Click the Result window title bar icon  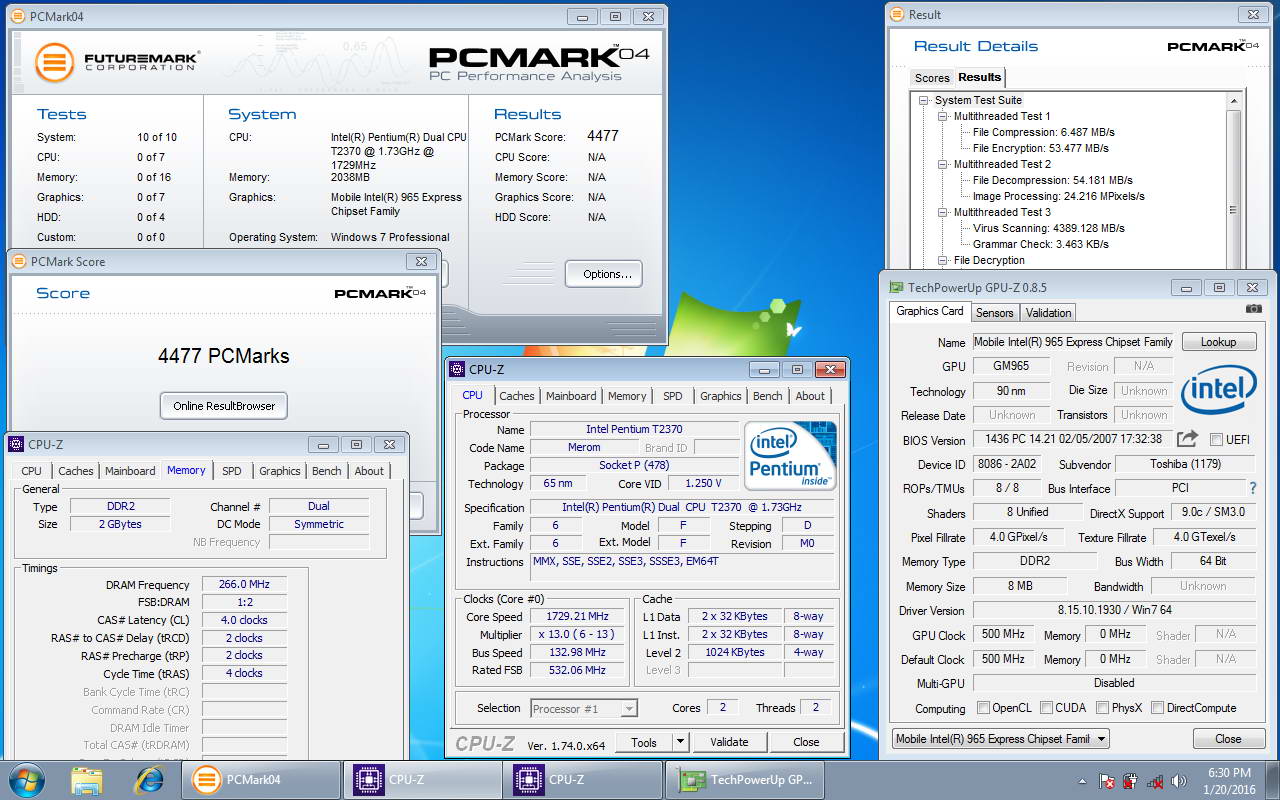pos(897,14)
